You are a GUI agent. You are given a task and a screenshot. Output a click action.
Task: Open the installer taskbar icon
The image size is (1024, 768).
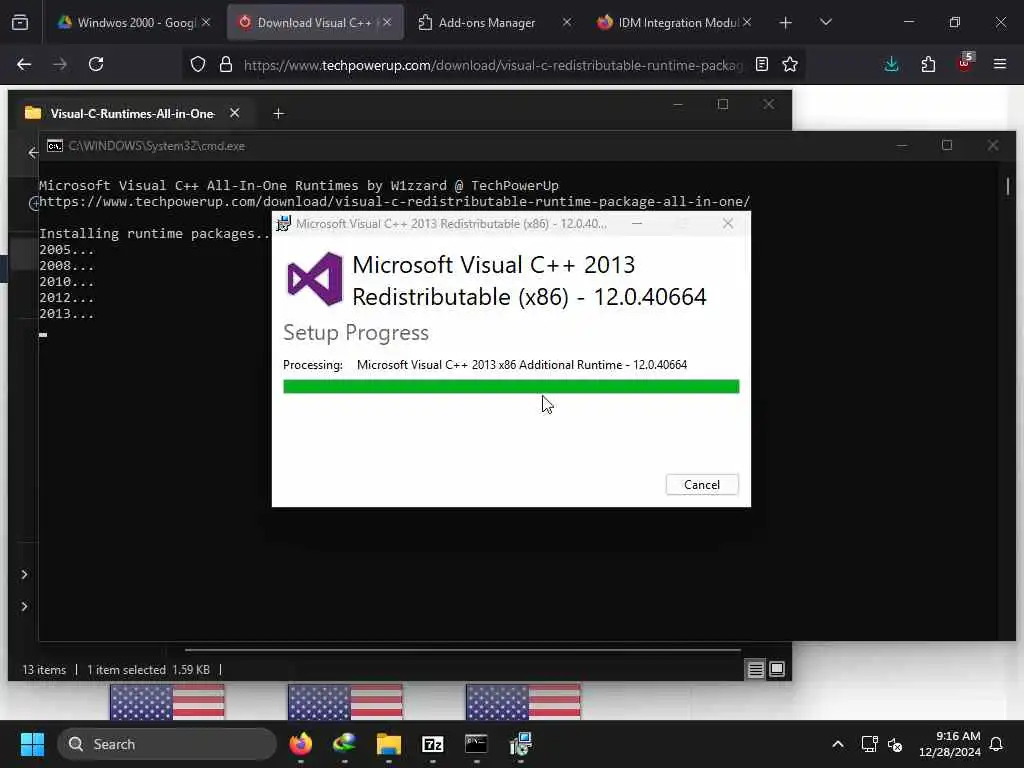click(520, 744)
